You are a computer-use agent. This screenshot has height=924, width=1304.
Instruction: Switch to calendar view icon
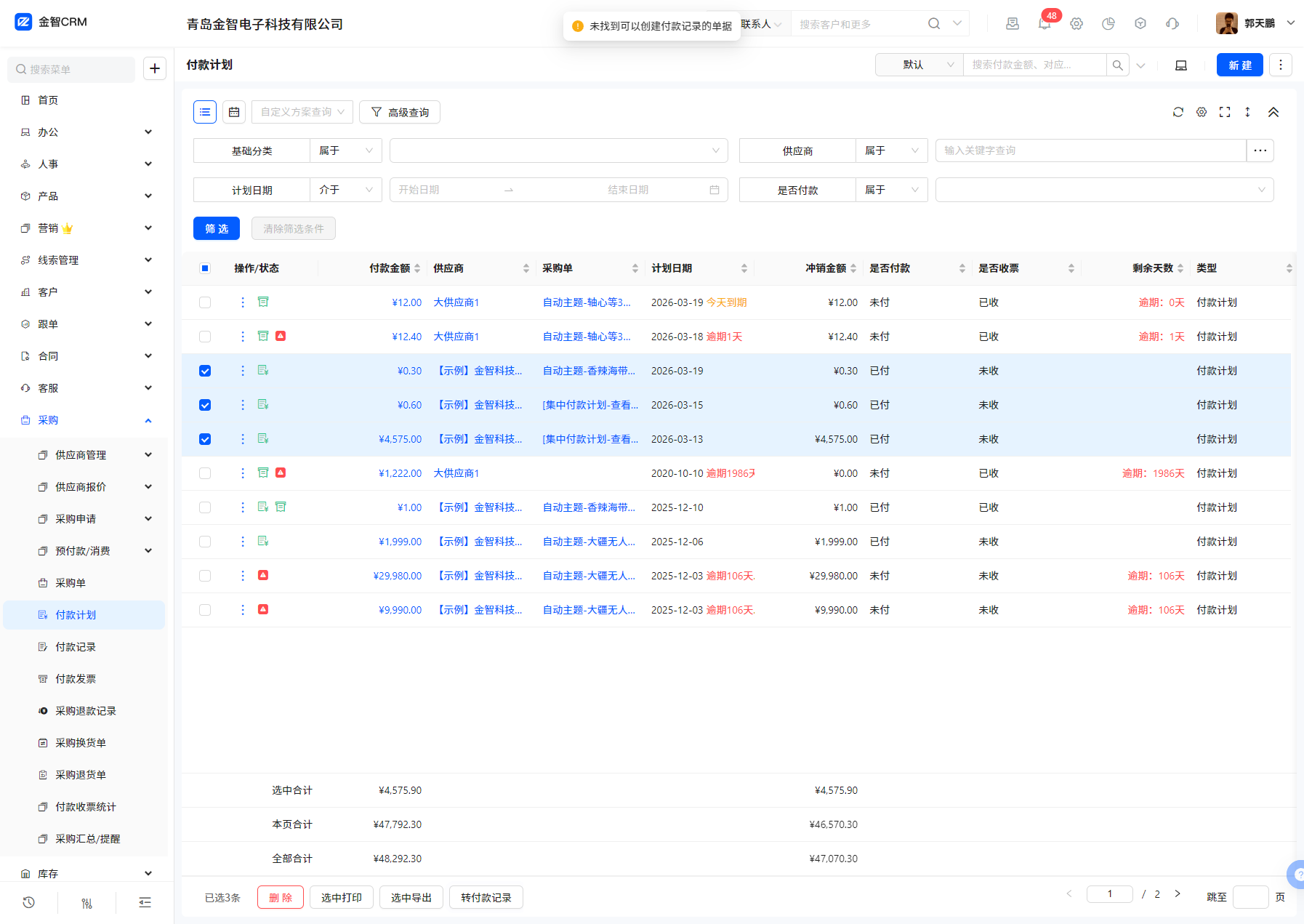click(x=234, y=112)
